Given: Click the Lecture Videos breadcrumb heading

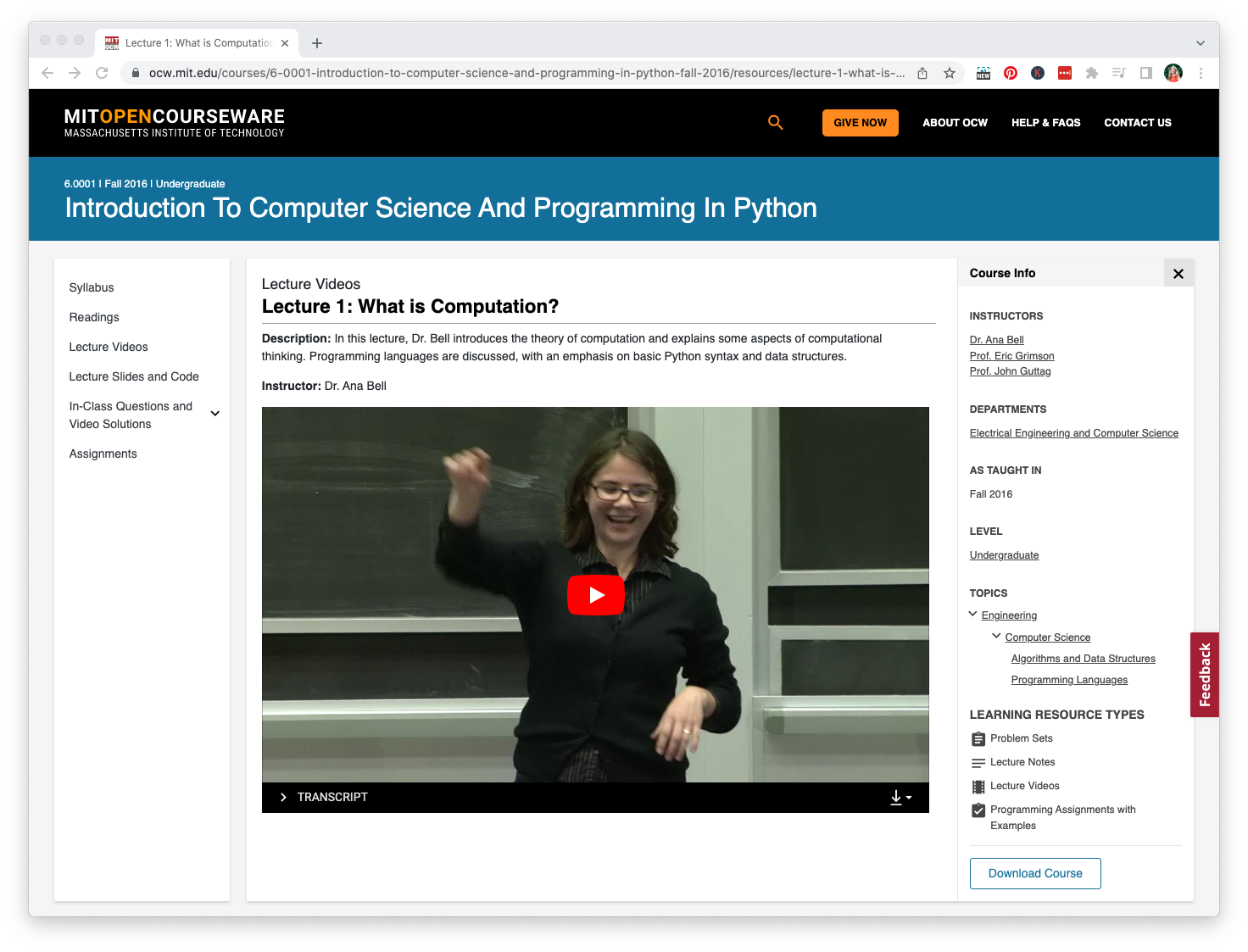Looking at the screenshot, I should [x=311, y=285].
